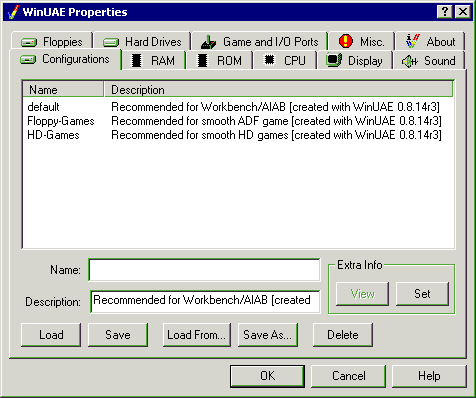Viewport: 476px width, 398px height.
Task: Switch to the Sound tab
Action: pos(429,61)
